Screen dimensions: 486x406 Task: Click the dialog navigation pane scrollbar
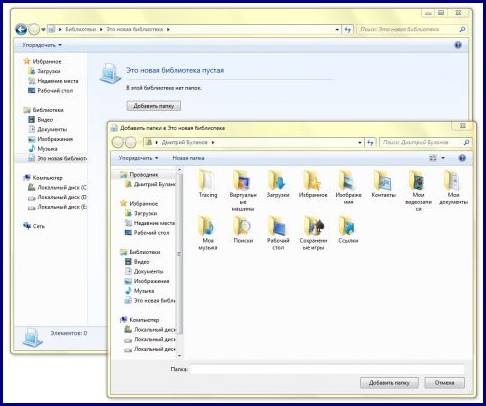[x=179, y=253]
